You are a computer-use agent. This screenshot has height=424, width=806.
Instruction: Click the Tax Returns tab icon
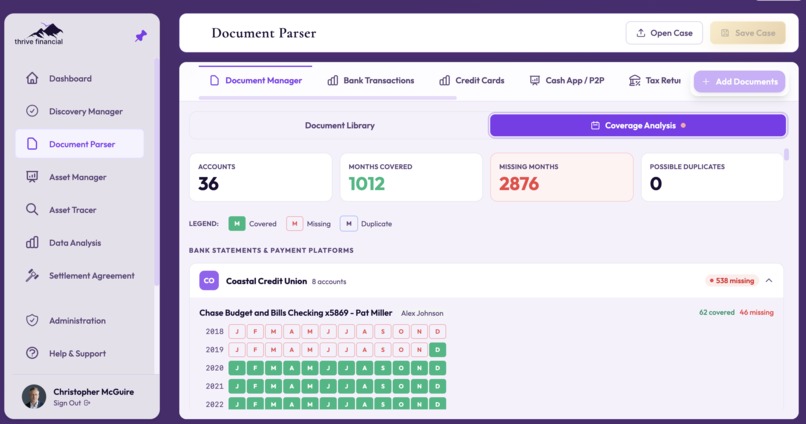pos(634,80)
